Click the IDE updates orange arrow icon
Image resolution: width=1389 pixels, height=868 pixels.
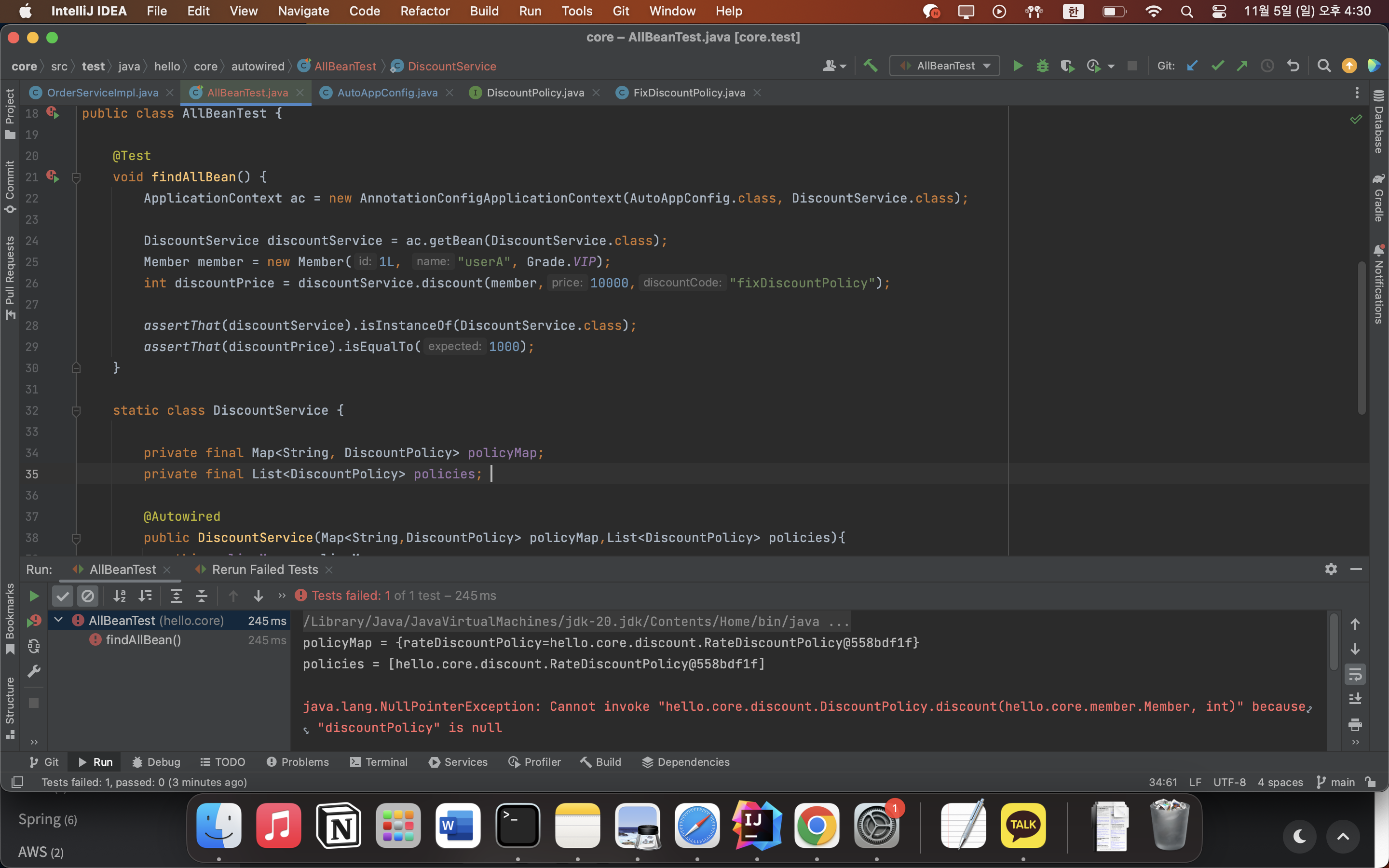[x=1349, y=66]
